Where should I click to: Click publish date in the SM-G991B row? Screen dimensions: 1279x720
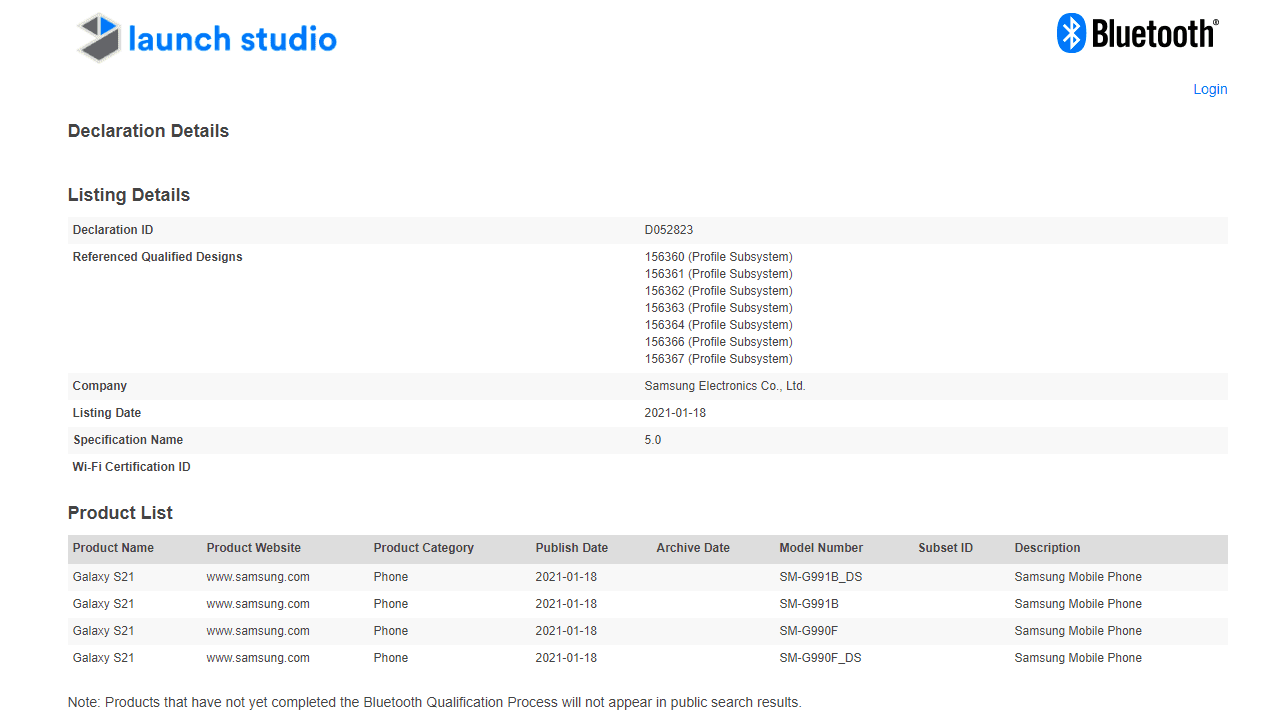pyautogui.click(x=566, y=604)
